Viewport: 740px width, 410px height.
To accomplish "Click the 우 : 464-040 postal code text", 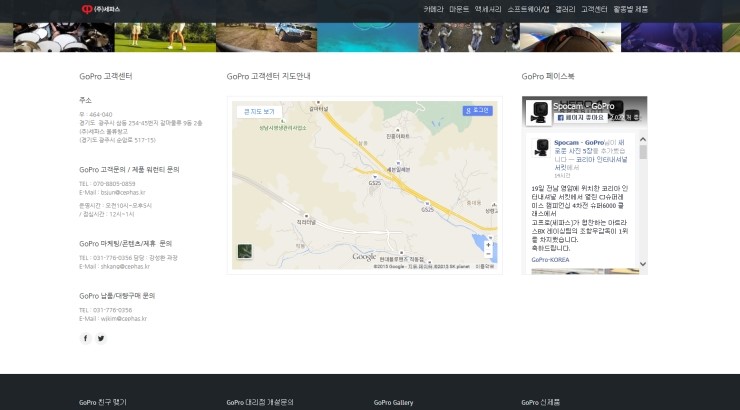I will coord(96,115).
